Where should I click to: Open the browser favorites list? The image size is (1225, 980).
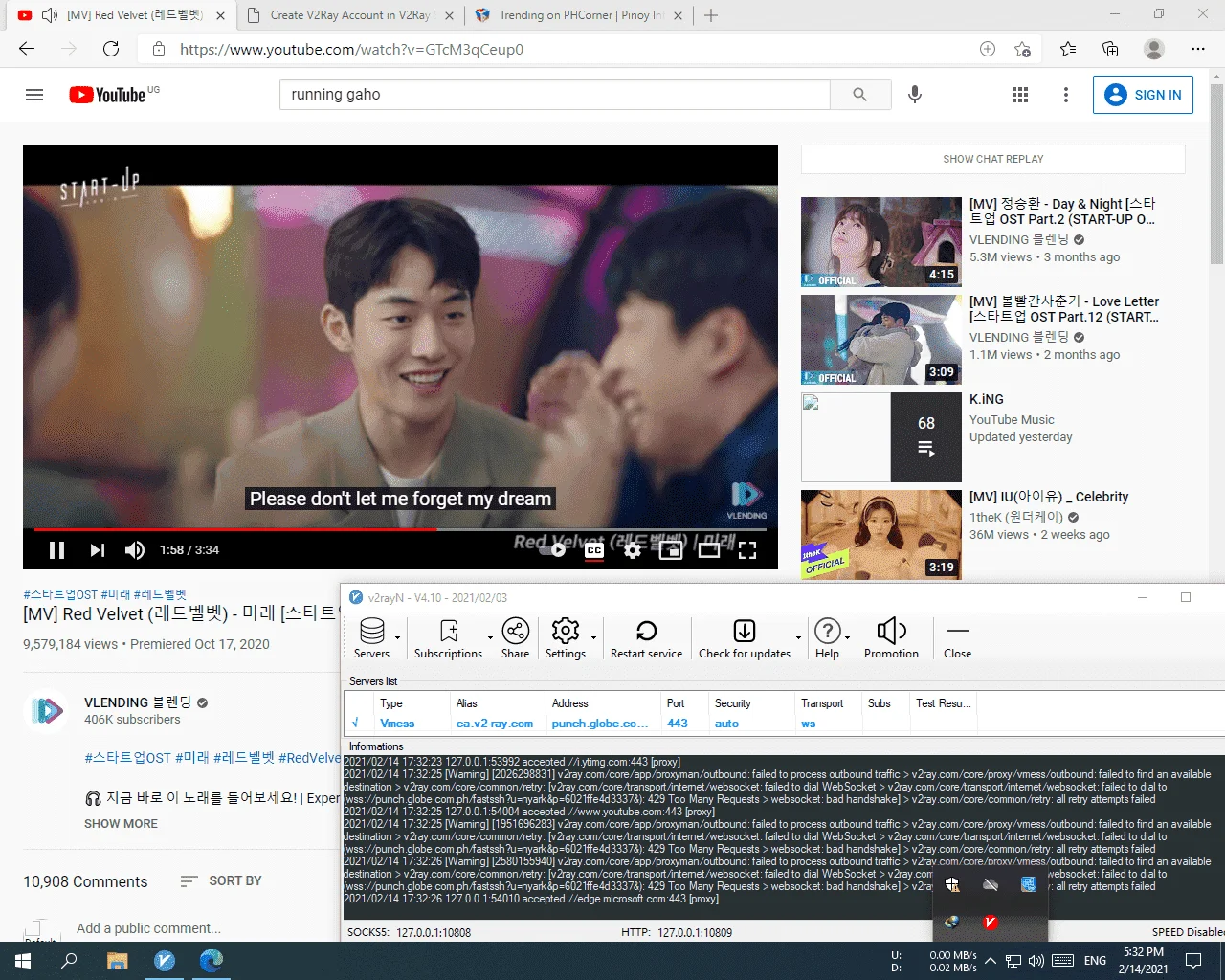pos(1068,49)
